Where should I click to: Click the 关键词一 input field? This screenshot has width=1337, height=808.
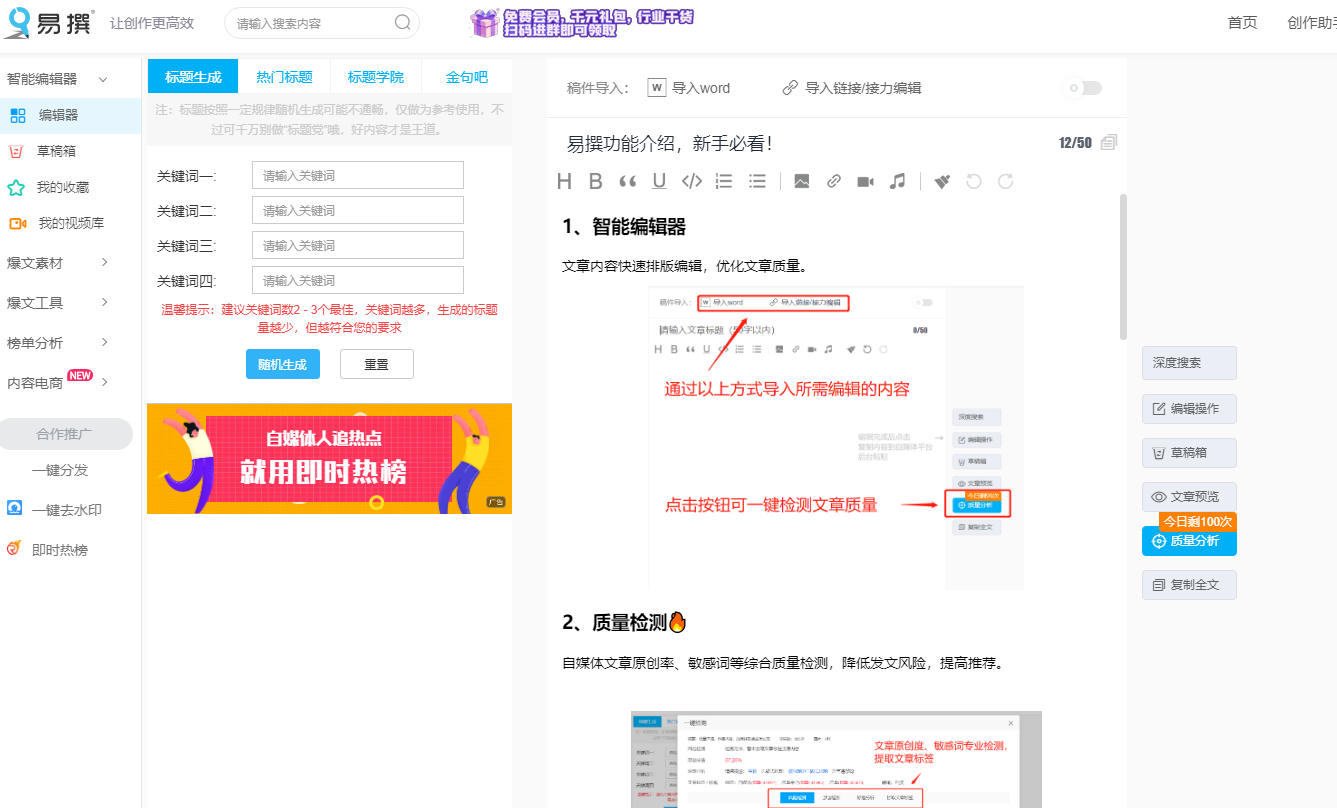(357, 174)
